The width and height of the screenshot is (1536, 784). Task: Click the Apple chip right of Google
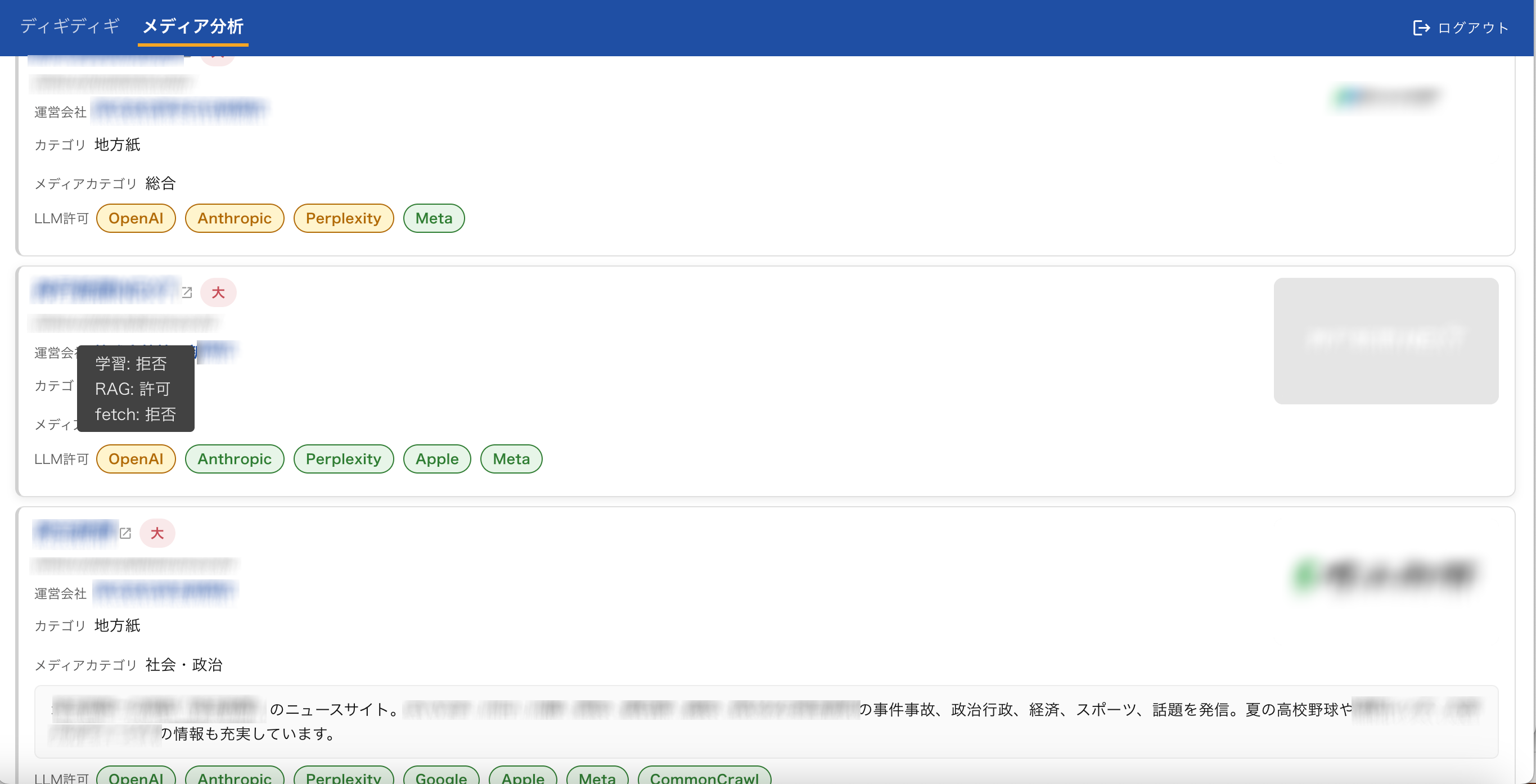(x=523, y=775)
